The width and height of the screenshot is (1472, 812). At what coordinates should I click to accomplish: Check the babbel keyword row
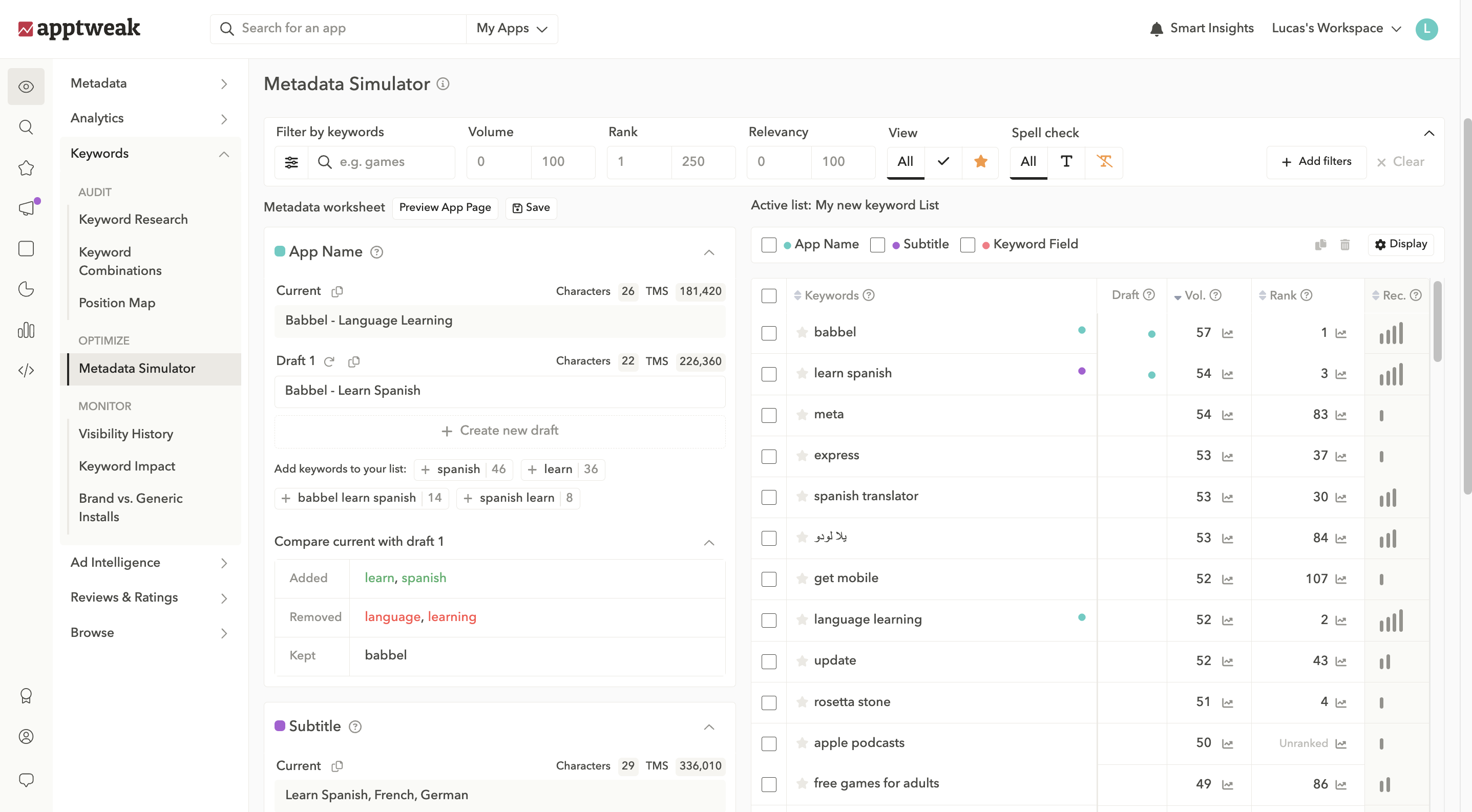pyautogui.click(x=769, y=333)
